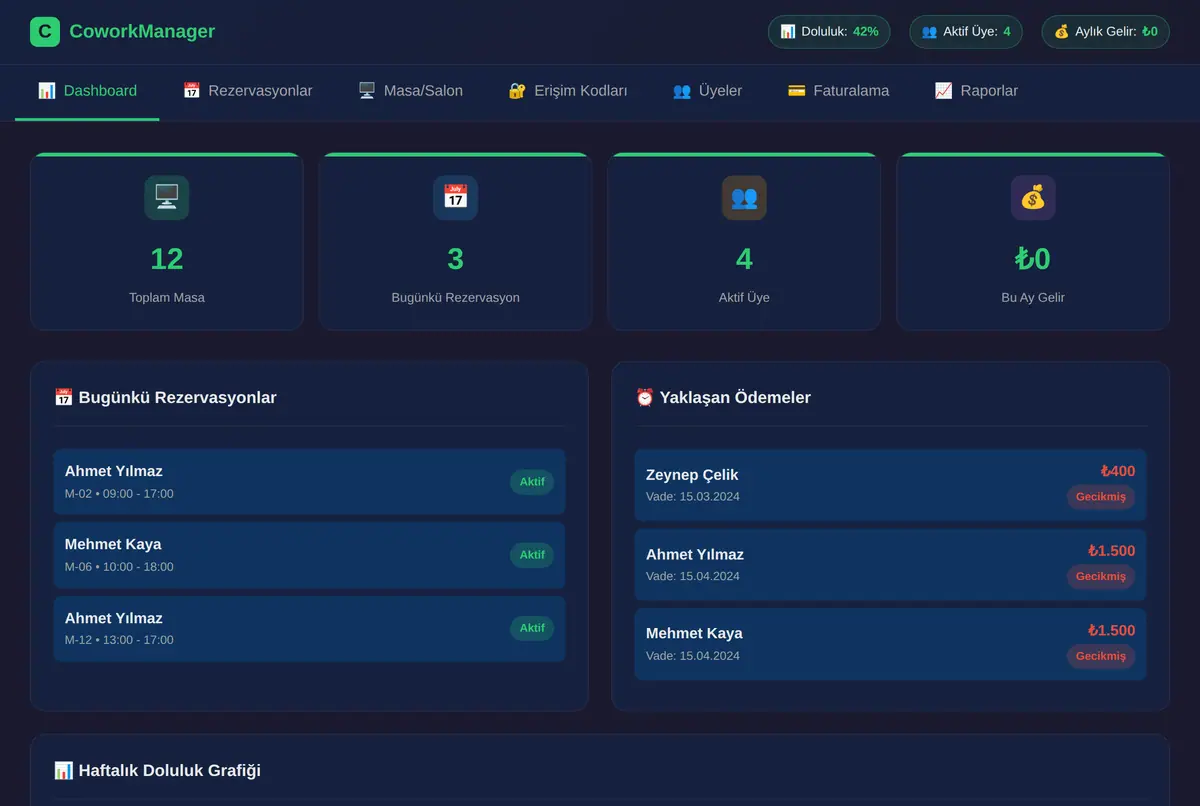Click the Bugünkü Rezervasyon card label
The height and width of the screenshot is (806, 1200).
click(x=455, y=298)
